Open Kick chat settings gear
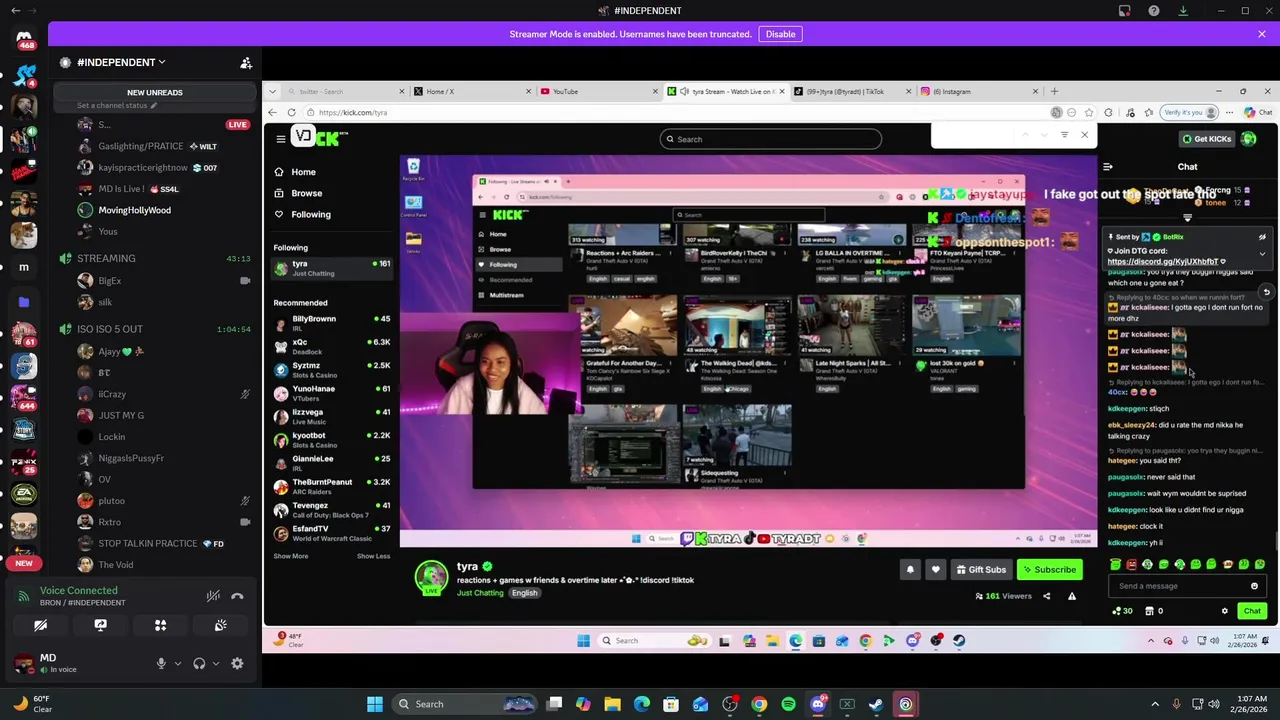Viewport: 1280px width, 720px height. point(1224,611)
